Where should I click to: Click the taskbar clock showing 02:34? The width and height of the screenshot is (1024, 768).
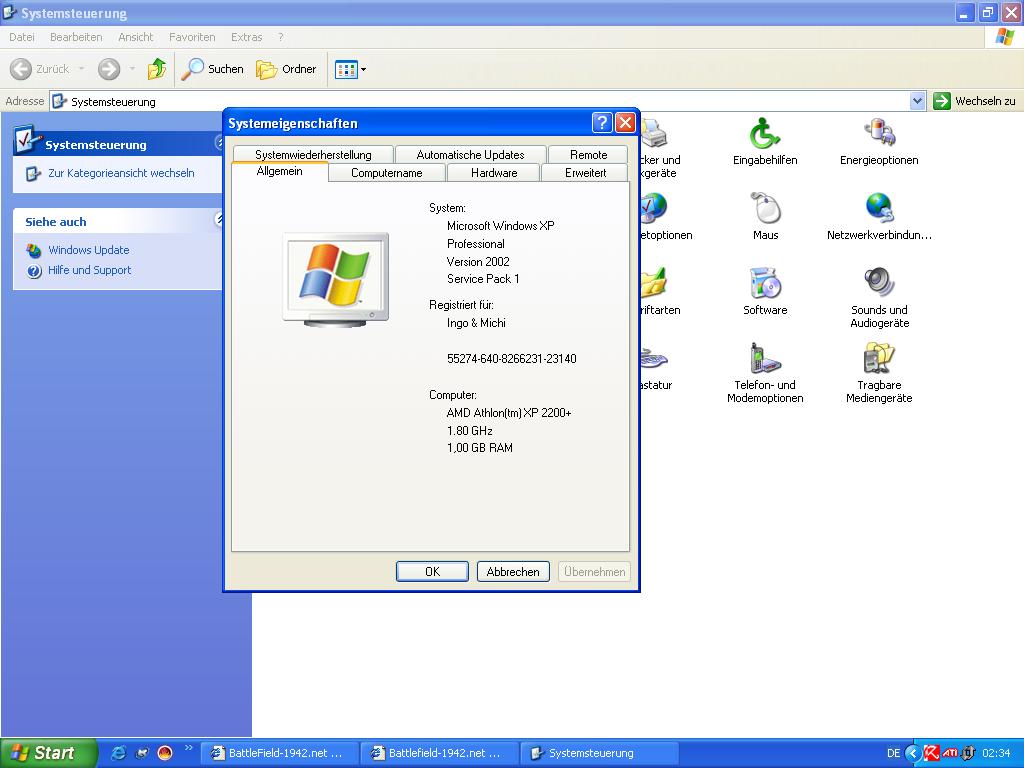[x=996, y=753]
